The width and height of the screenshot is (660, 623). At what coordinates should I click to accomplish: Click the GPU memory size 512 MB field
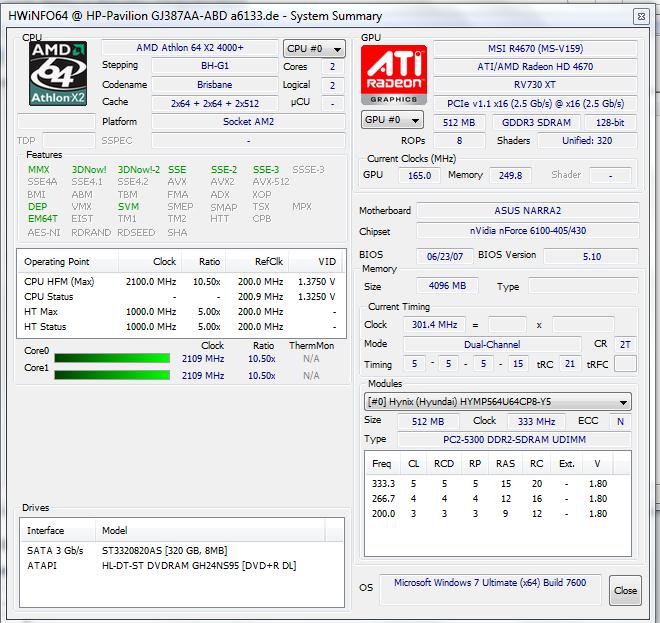(459, 122)
